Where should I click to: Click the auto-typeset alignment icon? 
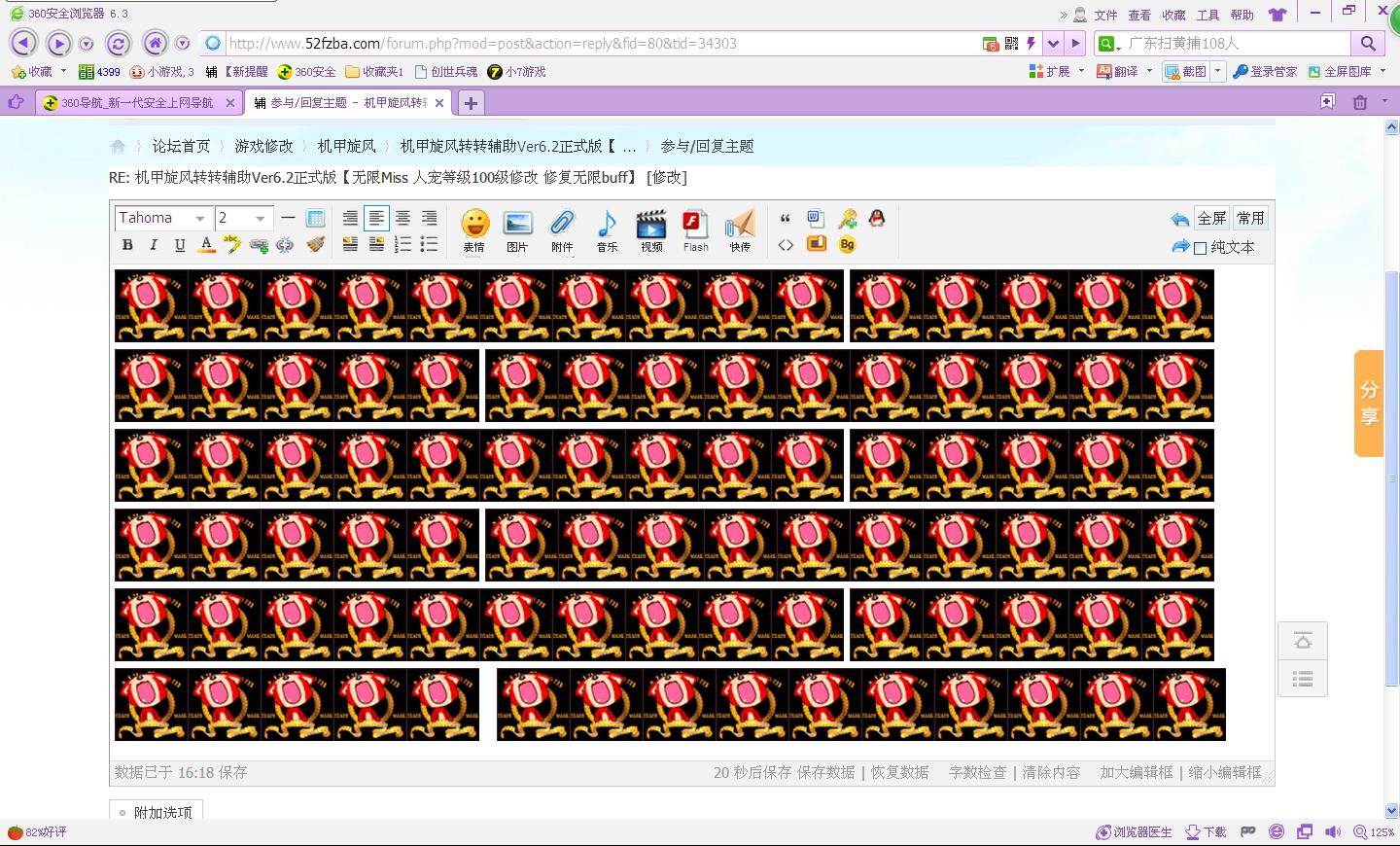350,218
